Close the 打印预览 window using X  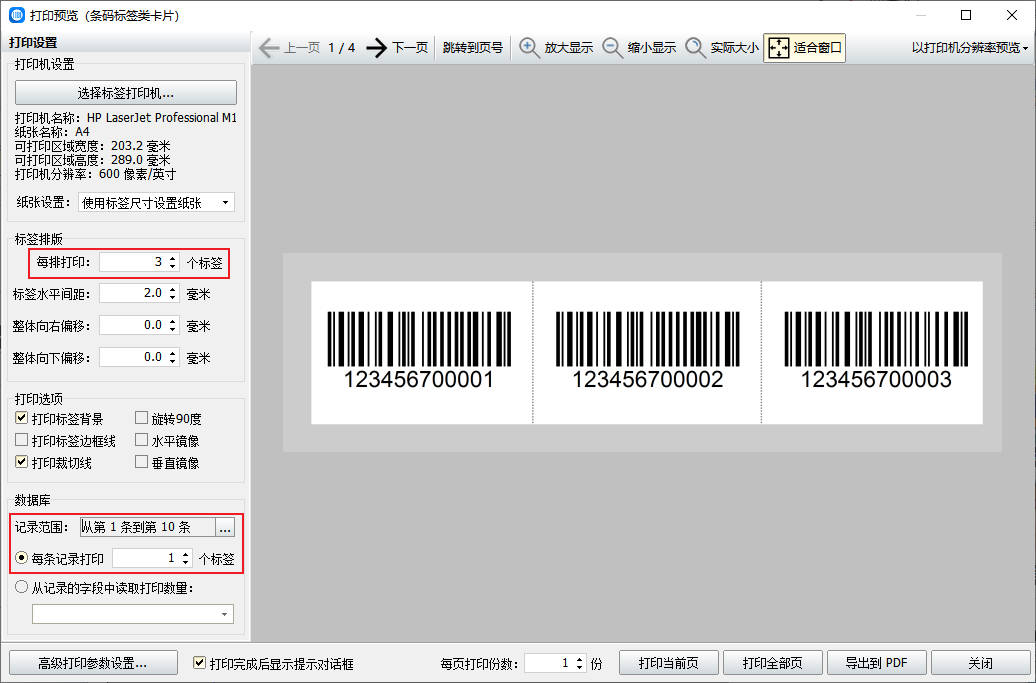[x=1012, y=15]
